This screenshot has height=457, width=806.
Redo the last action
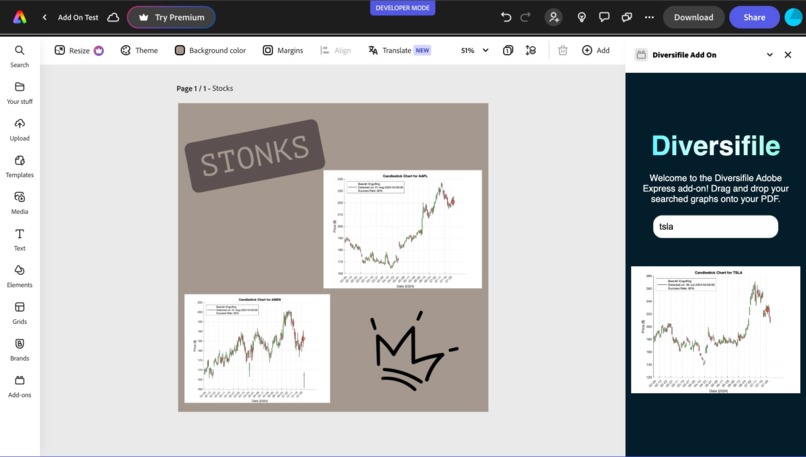pyautogui.click(x=525, y=17)
